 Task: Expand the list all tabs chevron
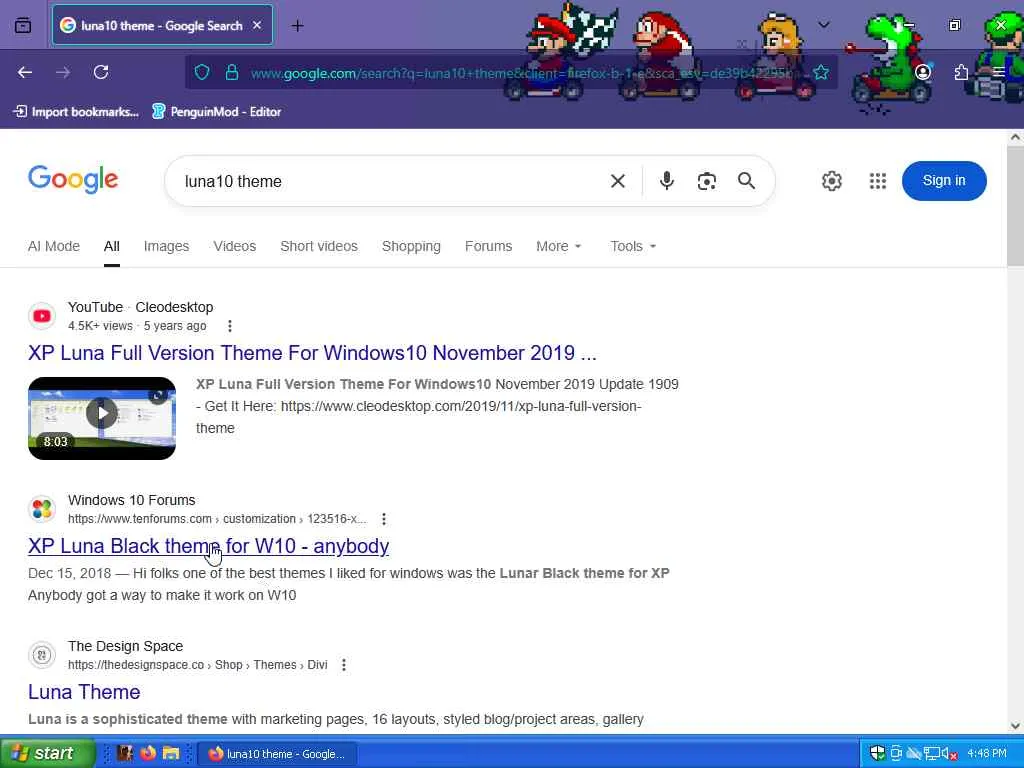(x=824, y=25)
